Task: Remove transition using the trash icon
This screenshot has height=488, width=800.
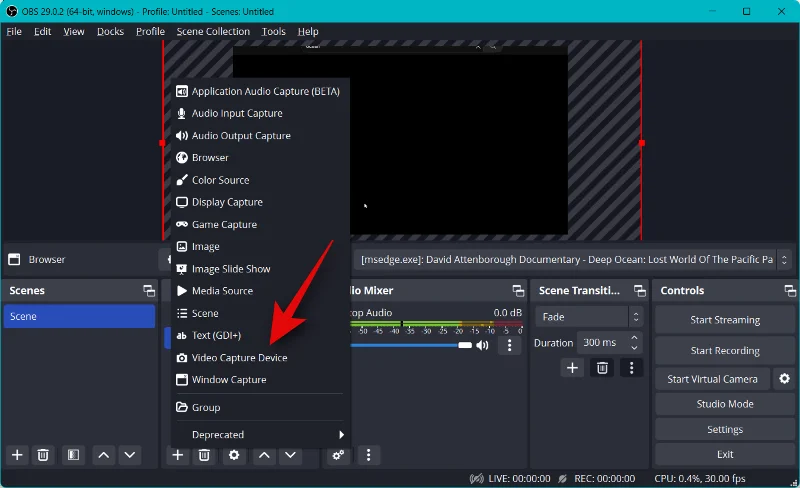Action: coord(602,368)
